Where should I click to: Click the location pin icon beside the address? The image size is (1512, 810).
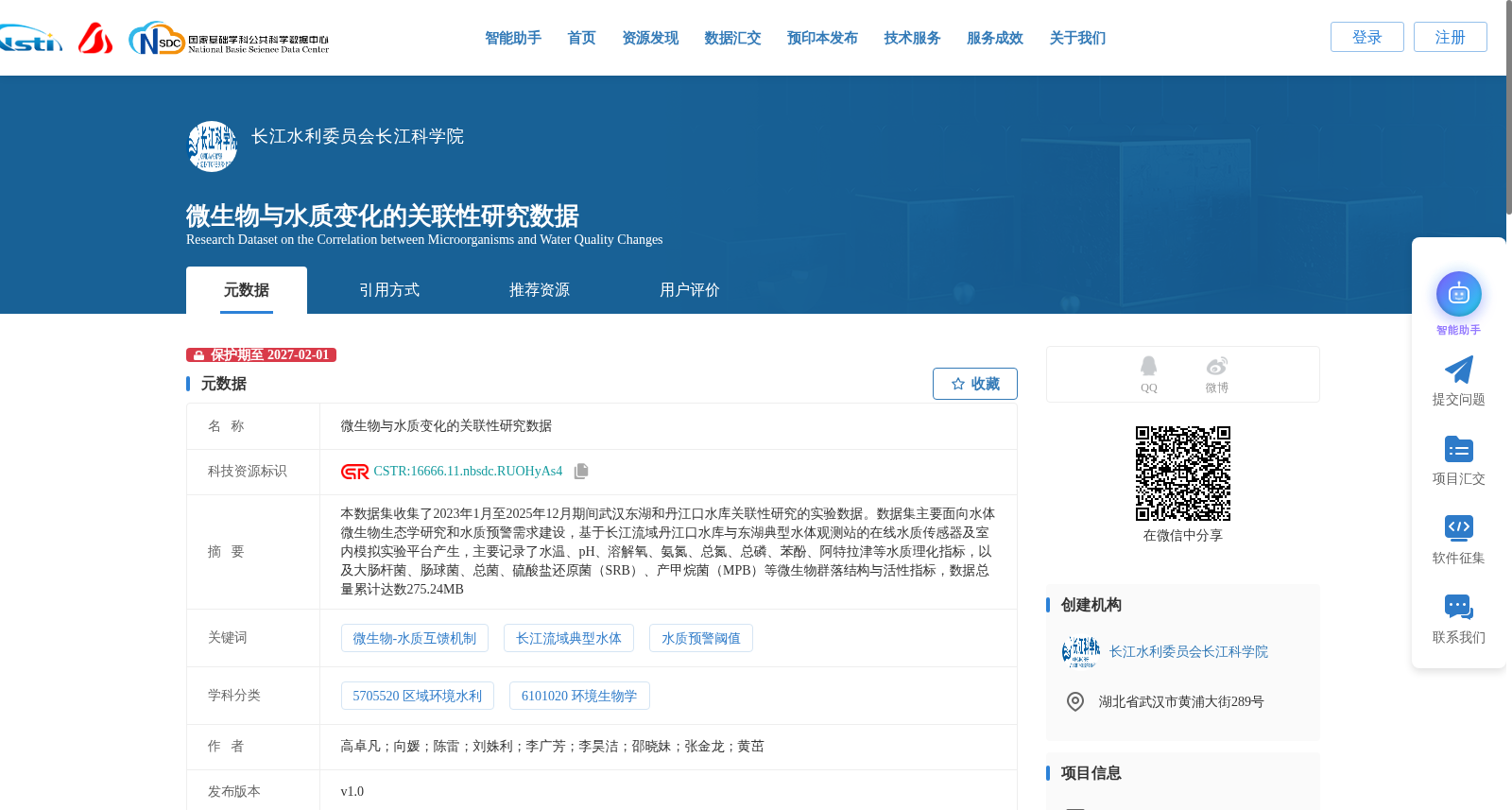[x=1075, y=701]
